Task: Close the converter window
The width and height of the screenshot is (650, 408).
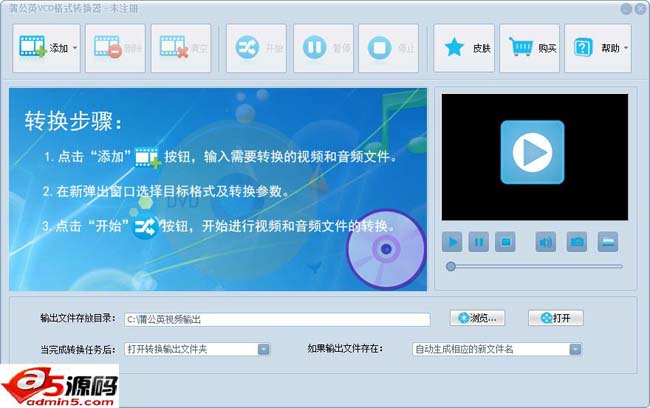Action: click(x=640, y=9)
